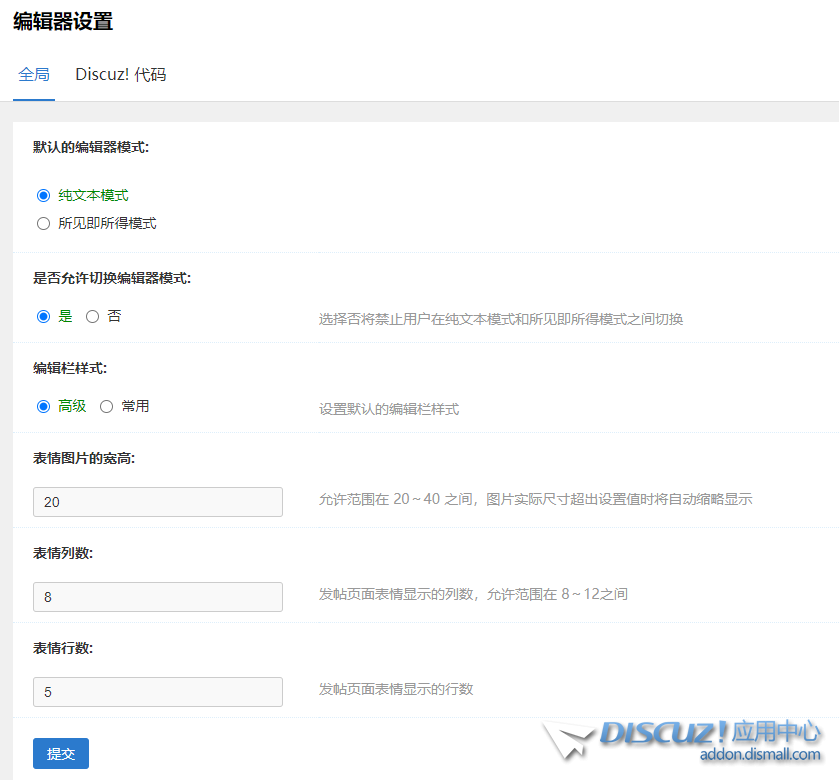Select the 所见即所得模式 editor mode
Viewport: 839px width, 780px height.
(x=43, y=223)
